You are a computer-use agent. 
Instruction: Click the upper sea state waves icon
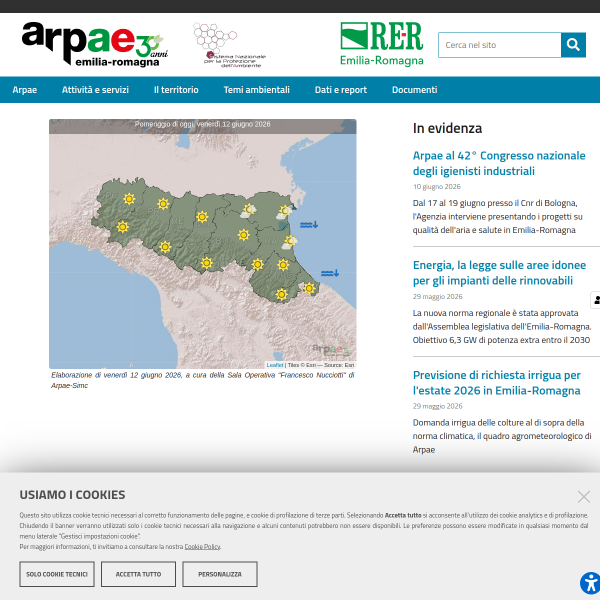coord(308,225)
